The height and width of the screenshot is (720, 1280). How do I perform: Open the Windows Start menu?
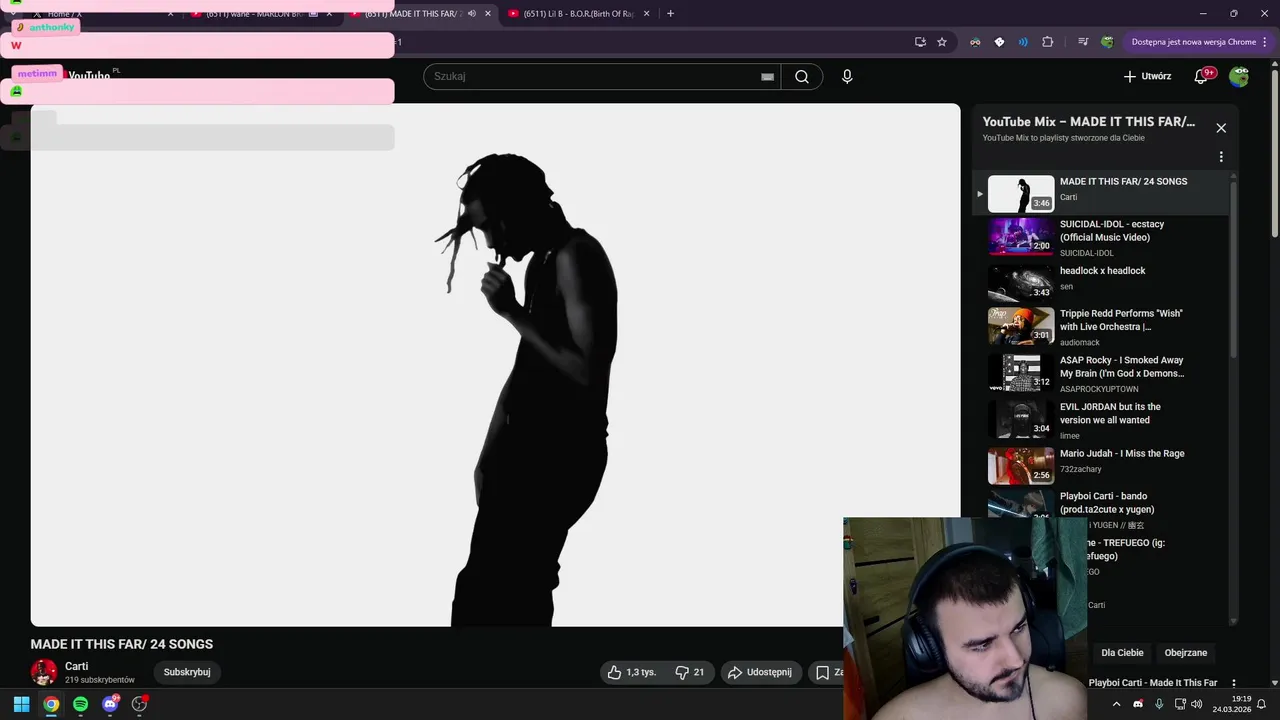pos(21,704)
